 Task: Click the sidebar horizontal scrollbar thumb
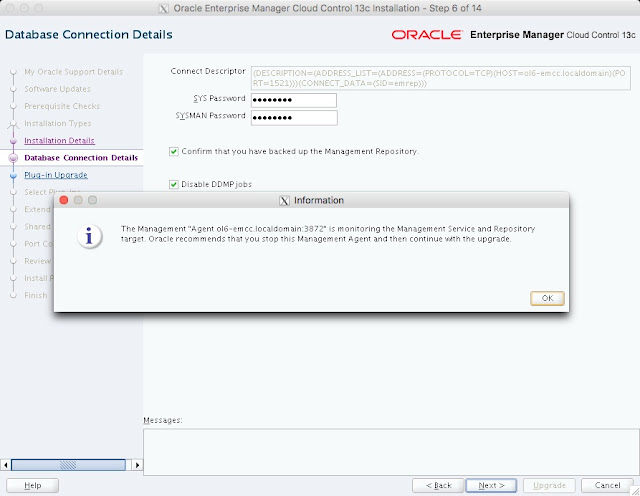pos(68,465)
